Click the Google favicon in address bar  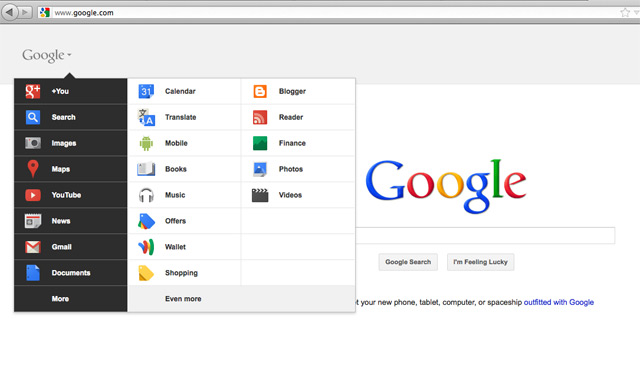click(44, 12)
